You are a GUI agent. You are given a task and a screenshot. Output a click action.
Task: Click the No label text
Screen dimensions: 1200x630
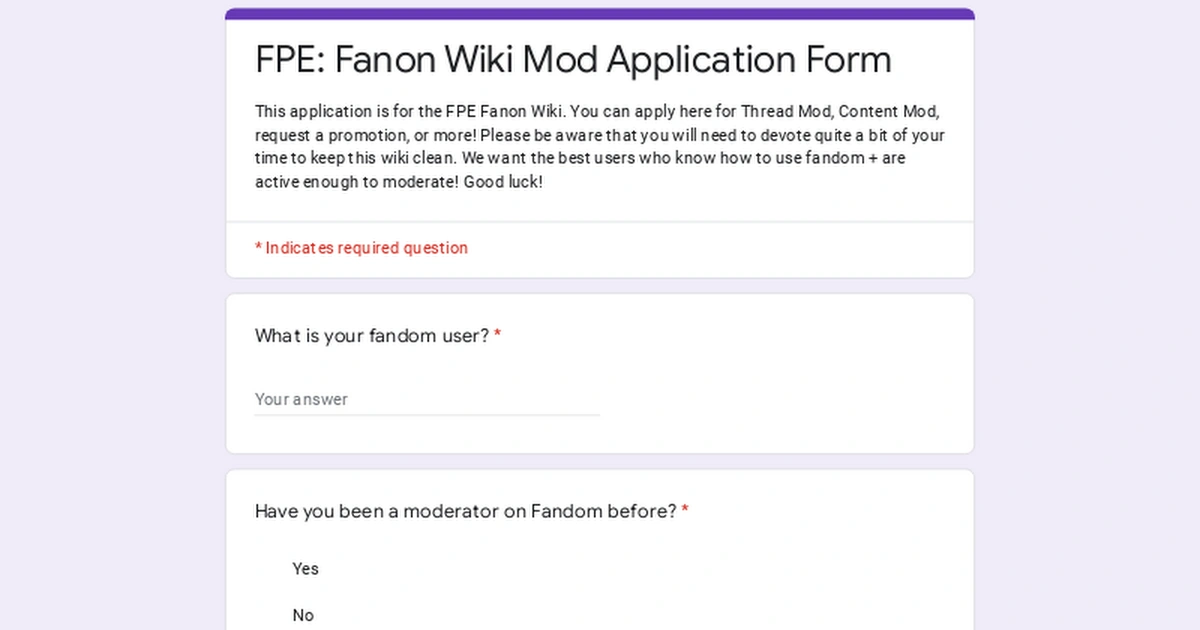click(304, 615)
